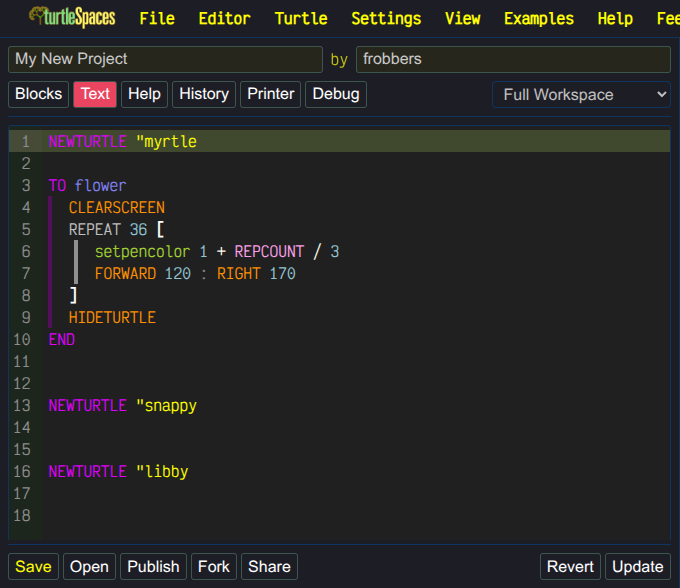Open the View menu
Viewport: 680px width, 588px height.
462,19
